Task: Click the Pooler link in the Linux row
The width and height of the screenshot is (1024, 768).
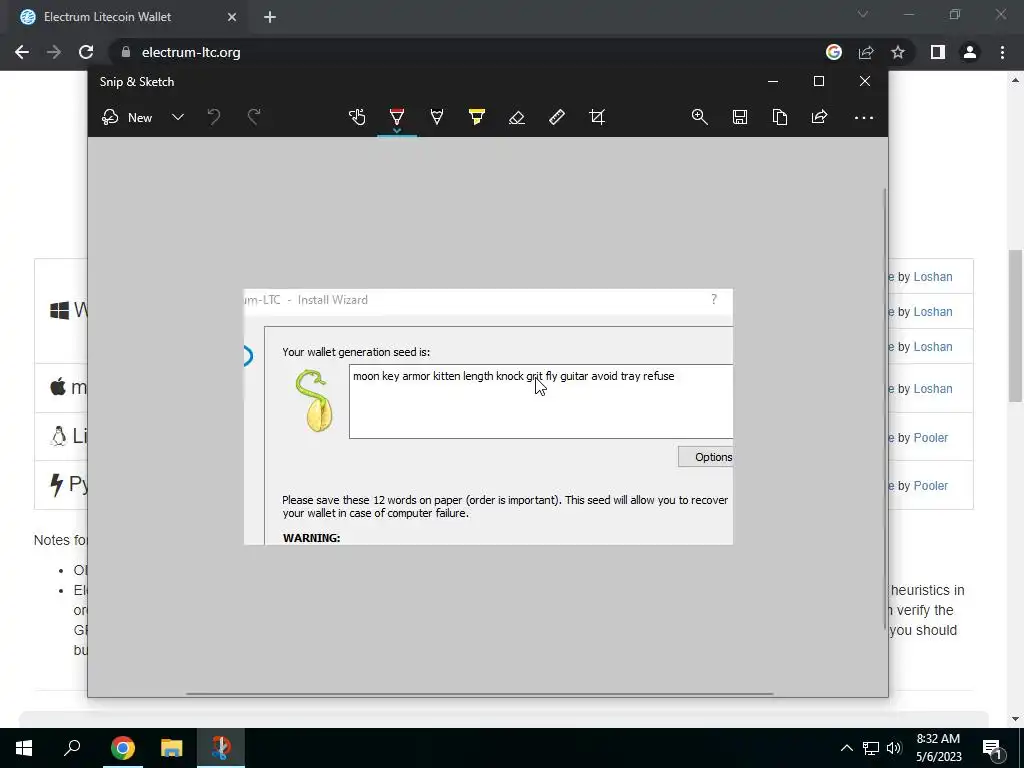Action: 931,438
